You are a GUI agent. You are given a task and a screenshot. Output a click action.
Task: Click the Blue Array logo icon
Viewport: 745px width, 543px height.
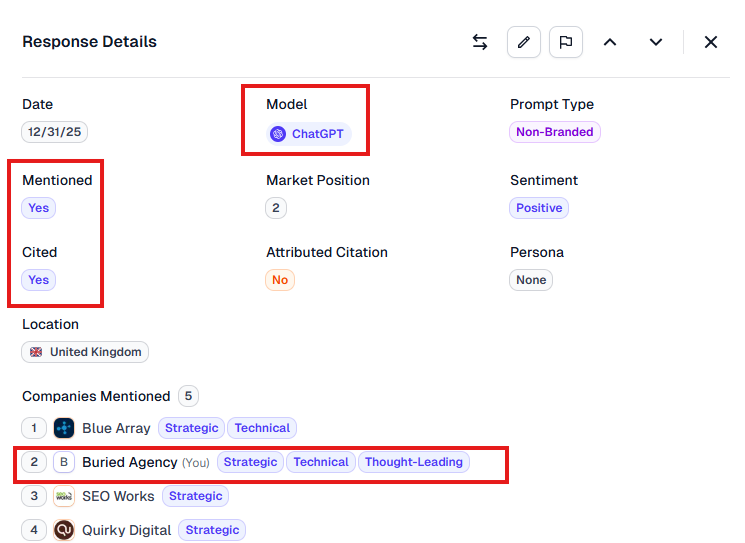pyautogui.click(x=64, y=428)
